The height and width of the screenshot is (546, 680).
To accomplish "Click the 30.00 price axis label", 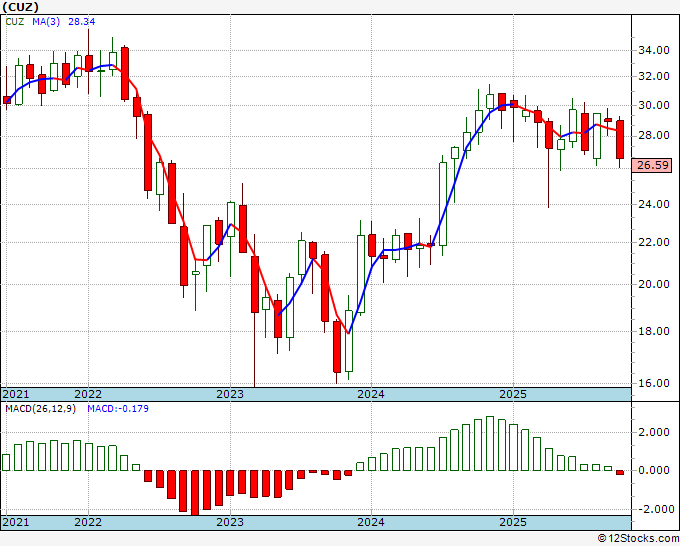I will [654, 105].
